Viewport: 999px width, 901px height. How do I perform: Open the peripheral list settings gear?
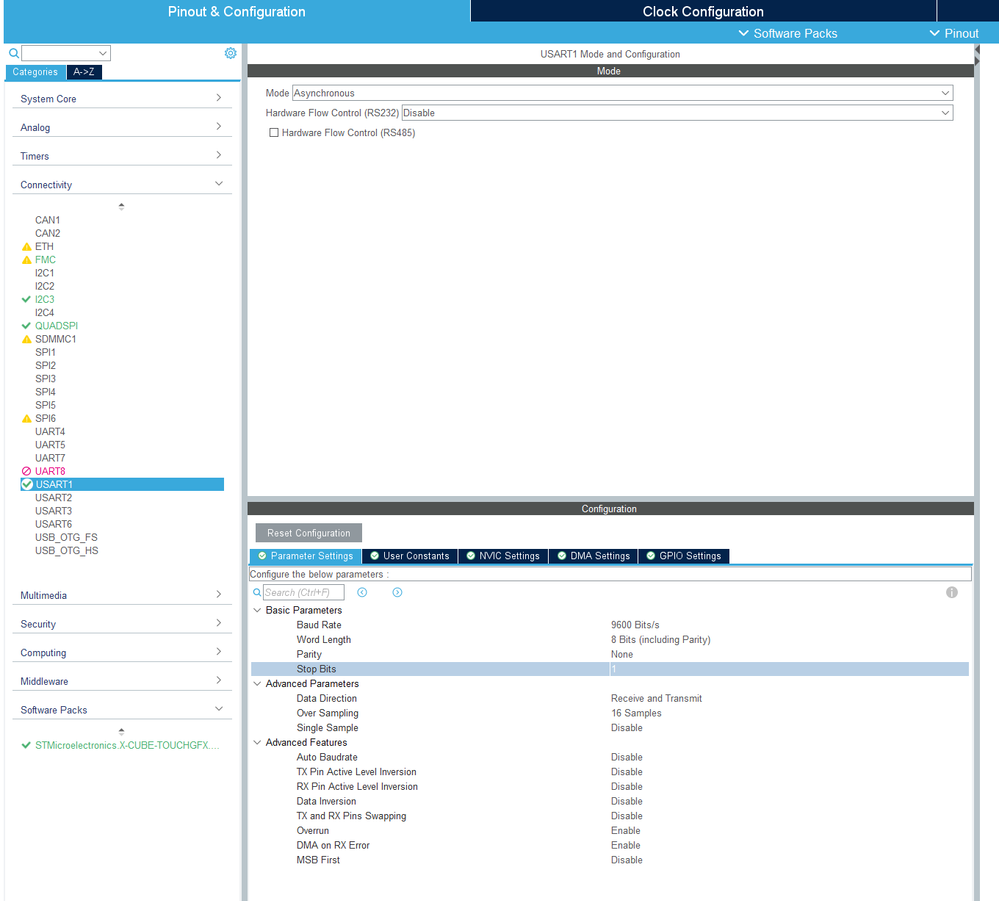(x=231, y=53)
